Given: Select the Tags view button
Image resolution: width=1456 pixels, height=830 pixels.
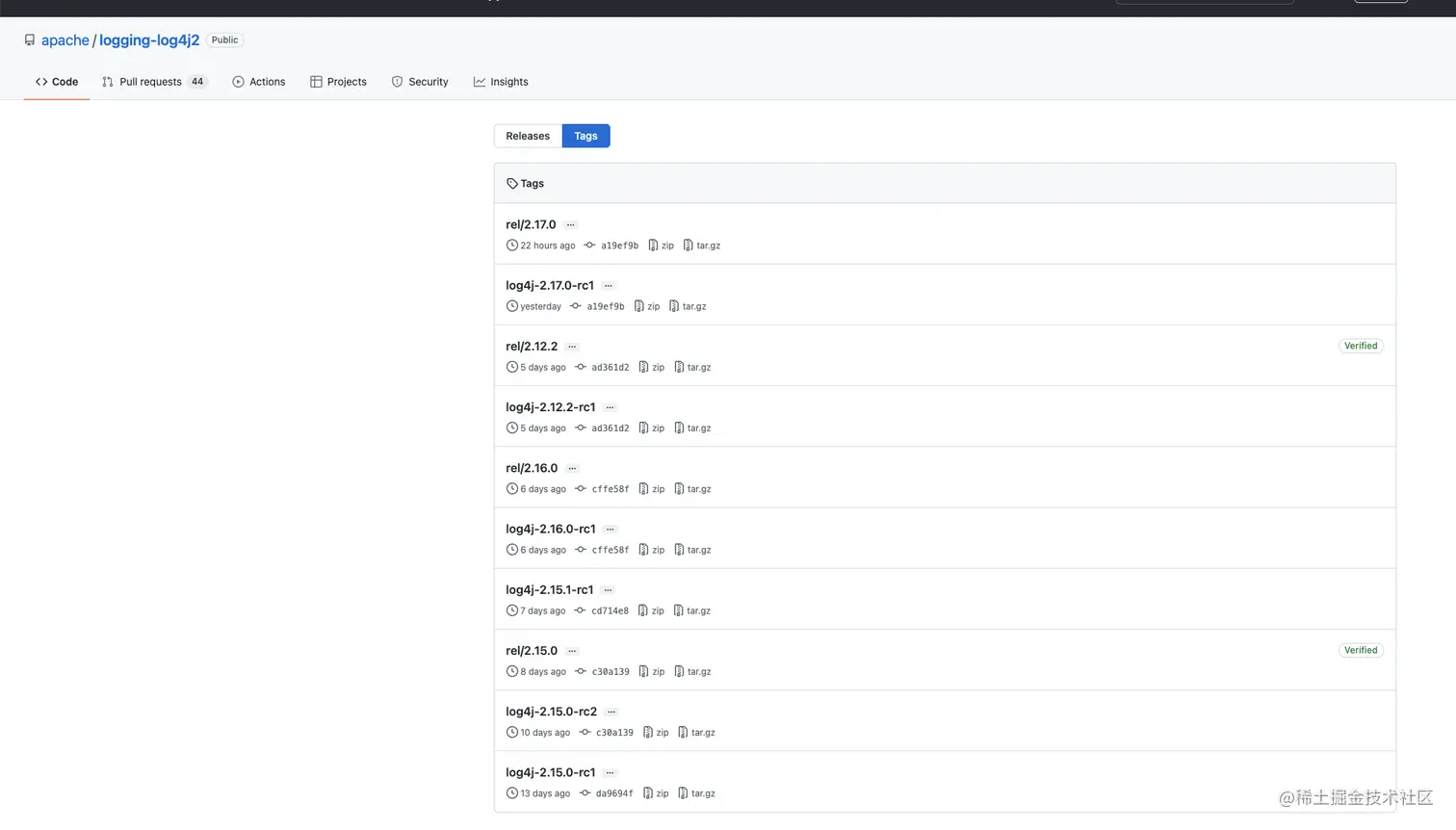Looking at the screenshot, I should (x=586, y=136).
